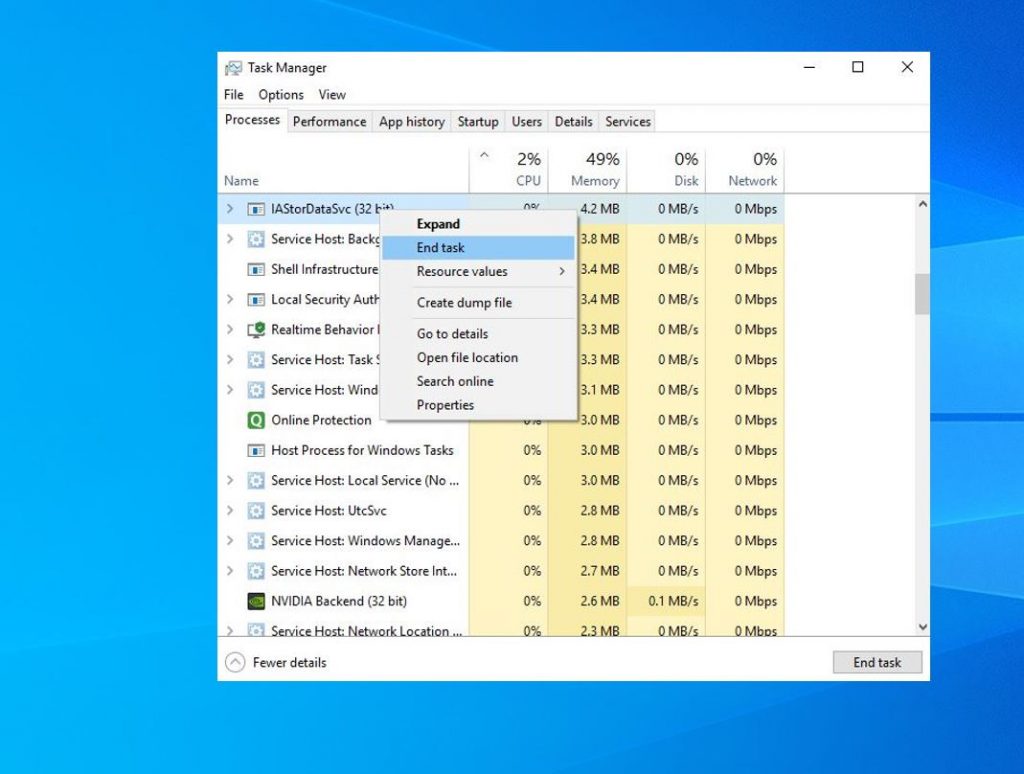Select Search online for IAStorDataSvc
1024x774 pixels.
point(455,381)
